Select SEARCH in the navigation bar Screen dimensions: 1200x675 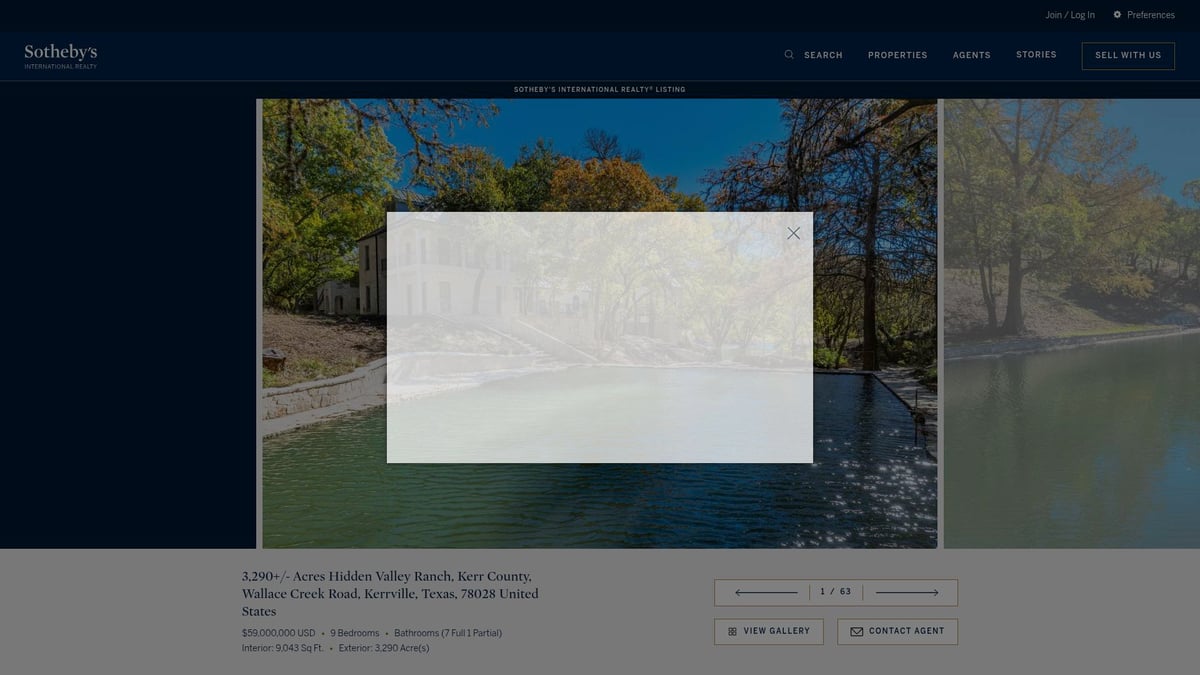[823, 55]
